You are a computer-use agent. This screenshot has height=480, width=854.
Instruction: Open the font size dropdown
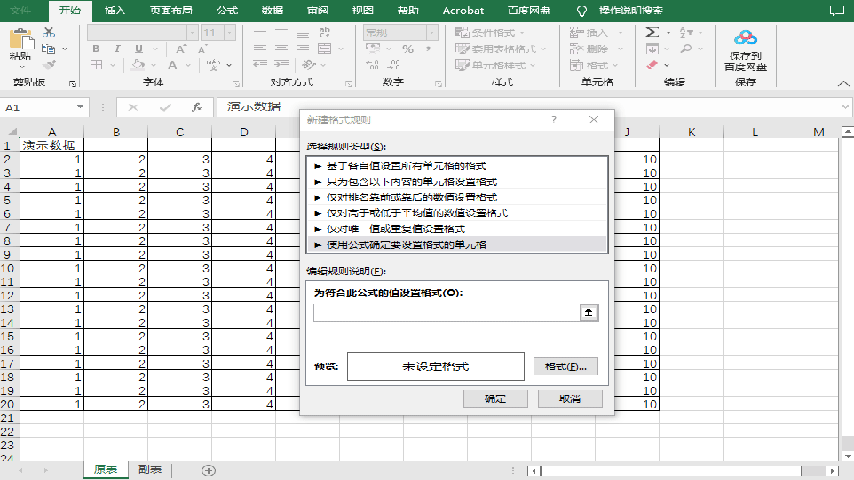(230, 33)
